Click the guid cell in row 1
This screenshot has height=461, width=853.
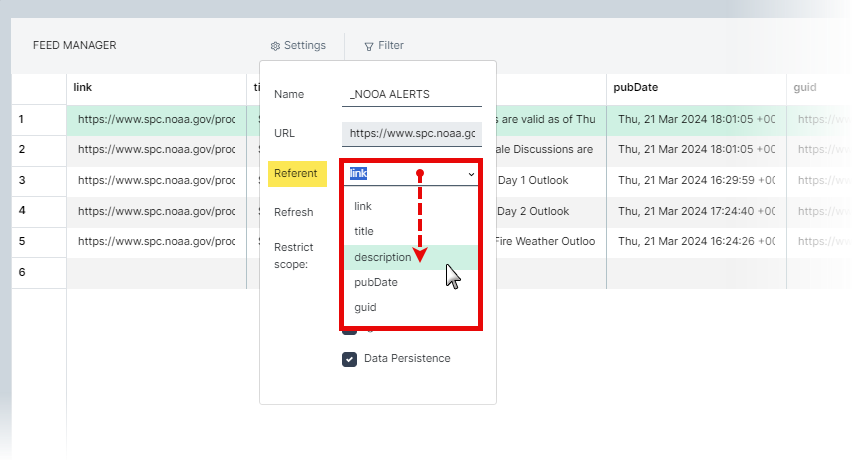[x=820, y=120]
